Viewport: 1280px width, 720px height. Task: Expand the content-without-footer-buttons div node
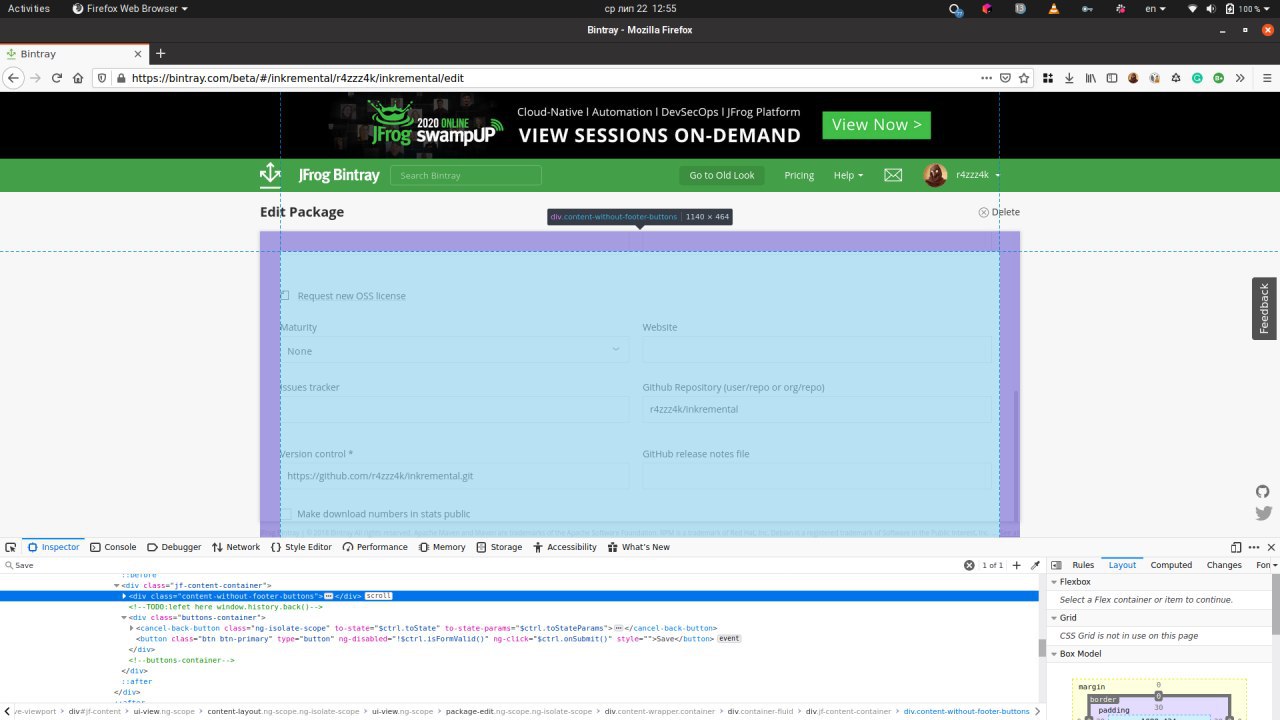(x=124, y=596)
